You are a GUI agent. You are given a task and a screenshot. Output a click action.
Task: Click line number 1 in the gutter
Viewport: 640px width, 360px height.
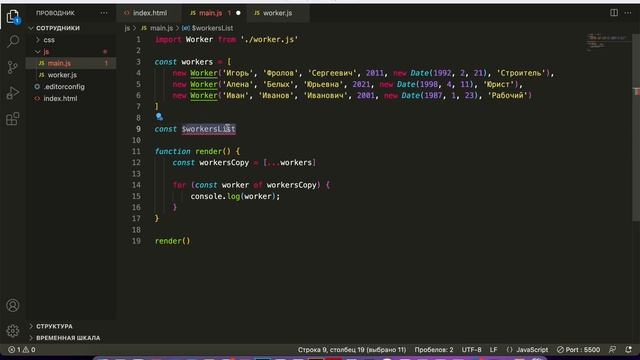pyautogui.click(x=138, y=40)
